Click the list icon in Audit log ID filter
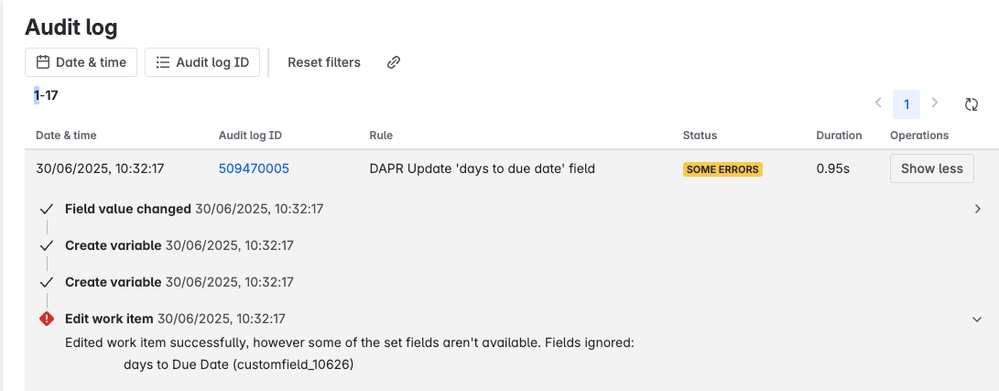The width and height of the screenshot is (999, 391). tap(163, 62)
